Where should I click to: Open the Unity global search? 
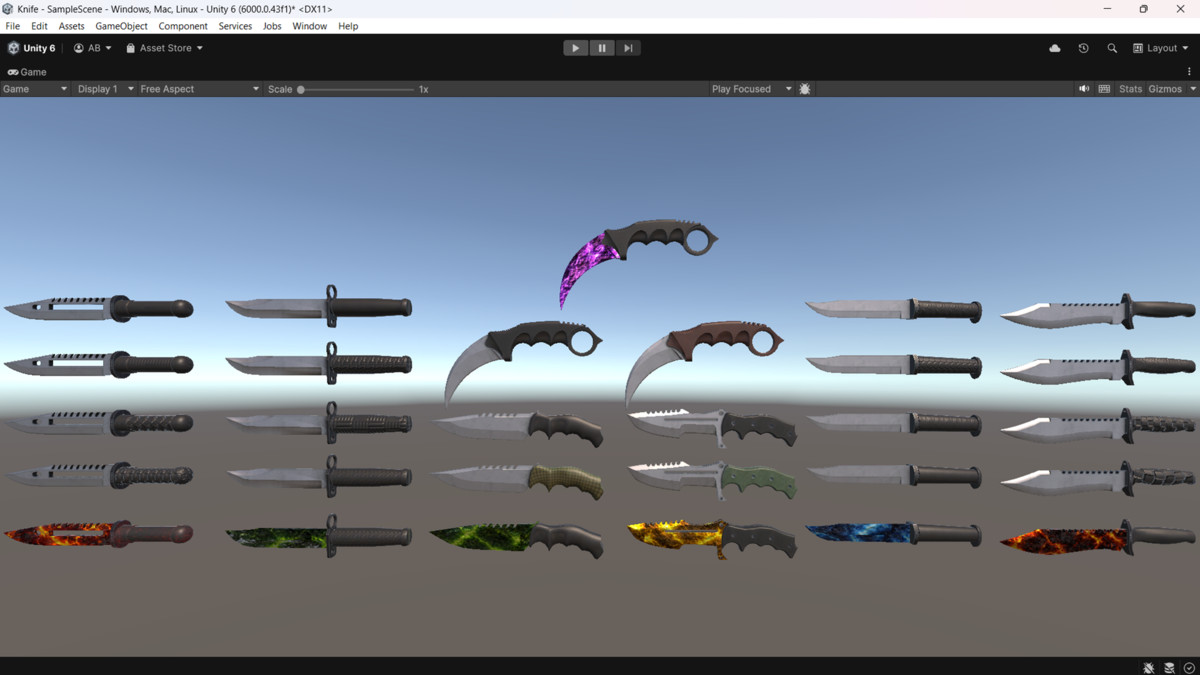pyautogui.click(x=1112, y=47)
